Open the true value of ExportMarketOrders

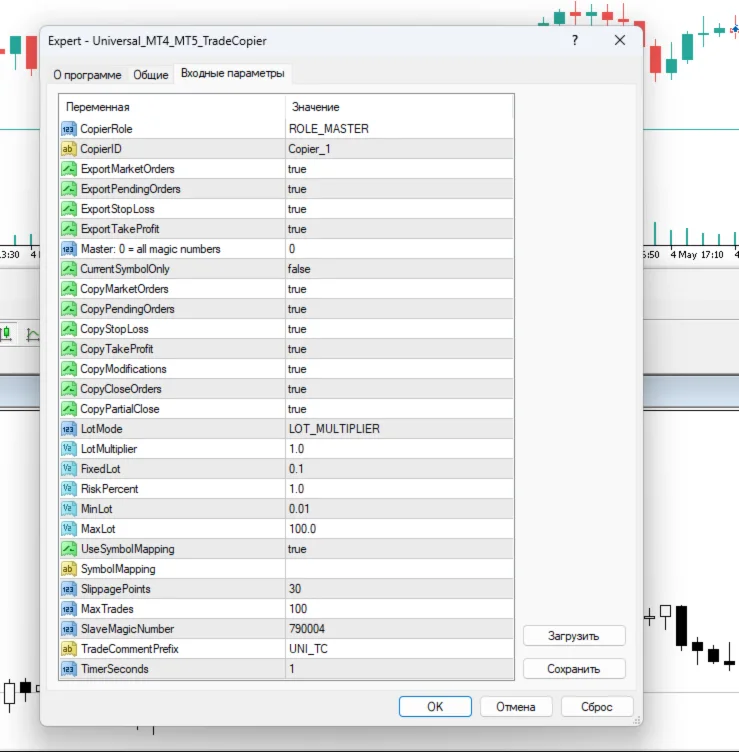(x=399, y=169)
